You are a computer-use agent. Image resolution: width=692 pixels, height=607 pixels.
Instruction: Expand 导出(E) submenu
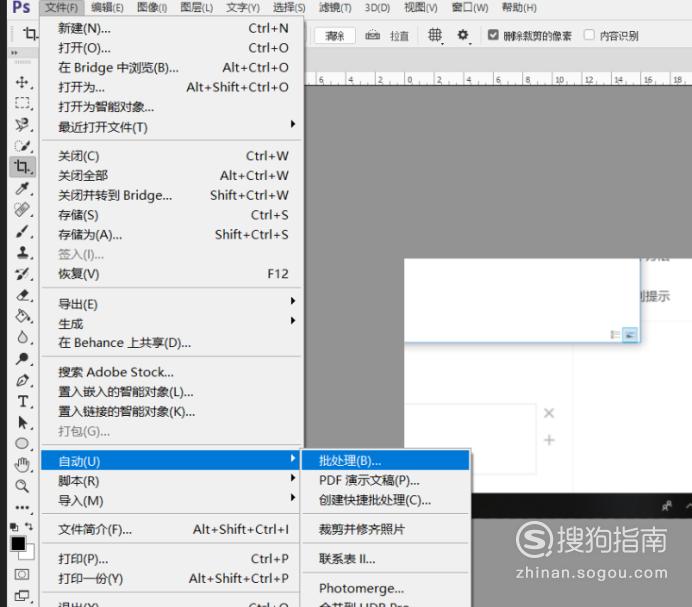click(293, 301)
